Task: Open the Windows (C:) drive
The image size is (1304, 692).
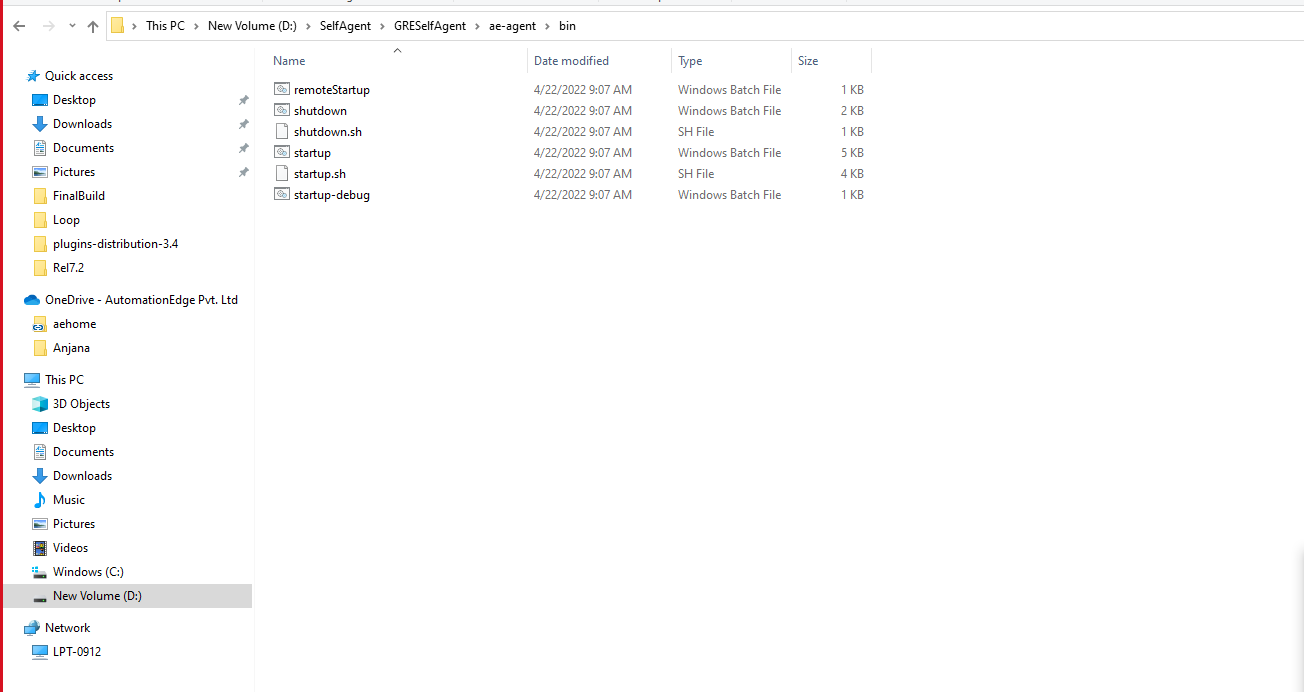Action: [x=87, y=571]
